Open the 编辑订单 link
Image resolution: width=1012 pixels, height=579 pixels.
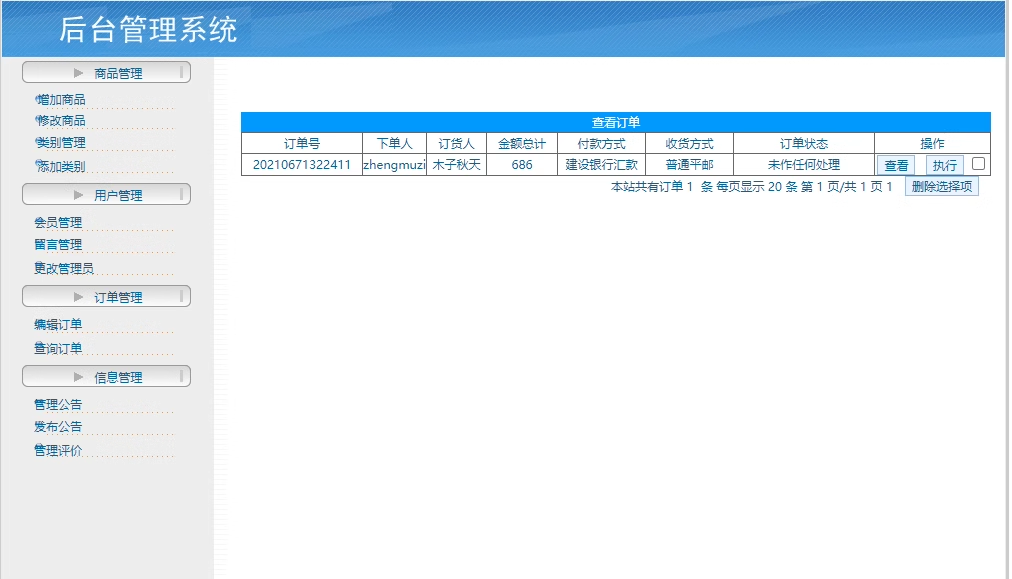58,325
